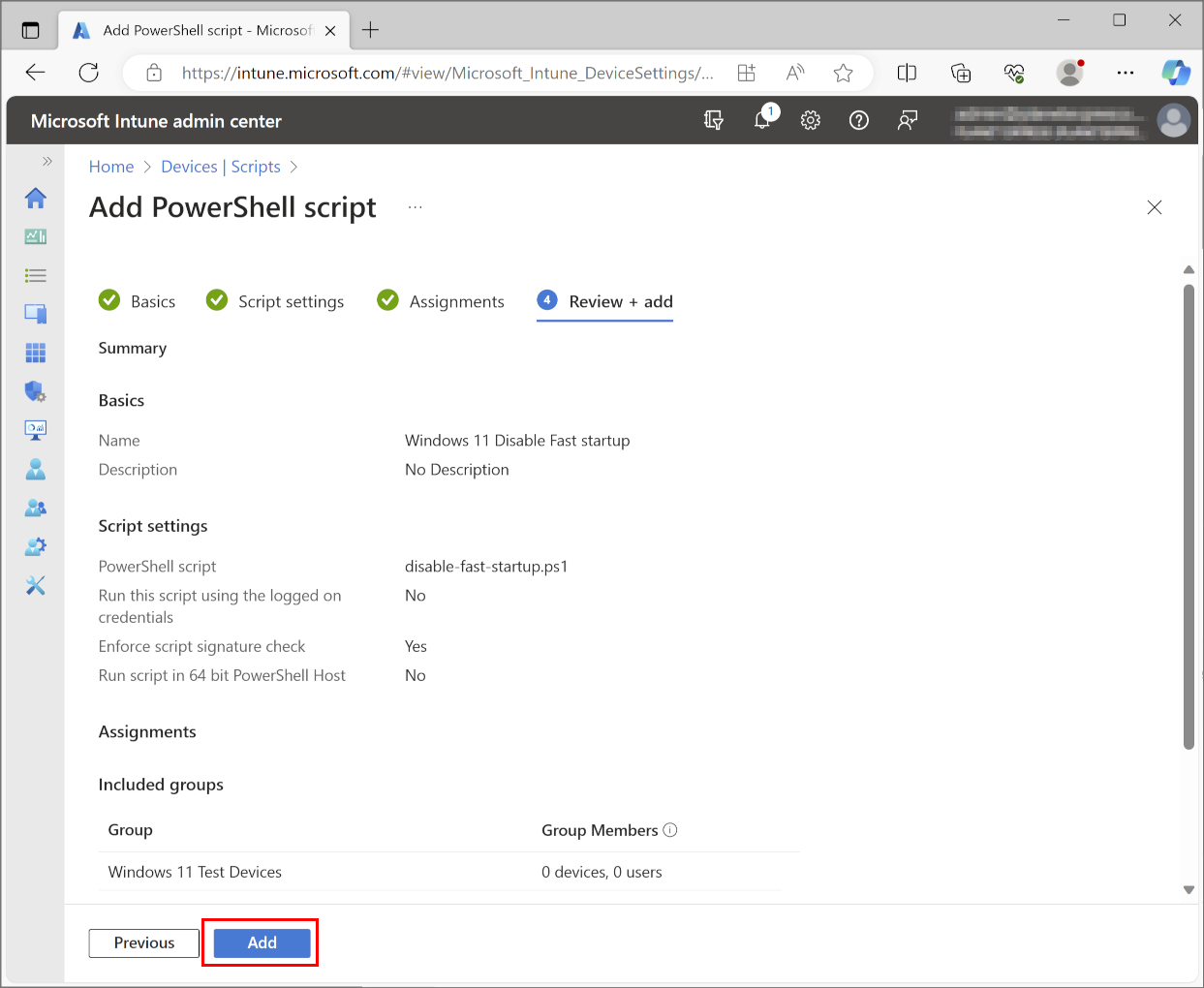Click the Group Members info icon
Viewport: 1204px width, 988px height.
pos(670,830)
